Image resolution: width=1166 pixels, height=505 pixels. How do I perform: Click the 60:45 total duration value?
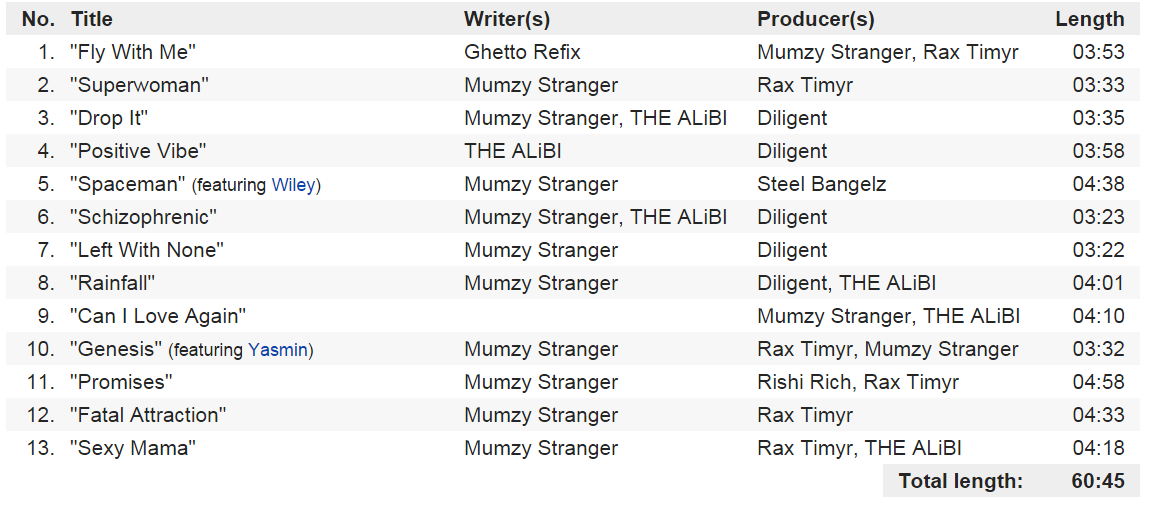(1098, 481)
